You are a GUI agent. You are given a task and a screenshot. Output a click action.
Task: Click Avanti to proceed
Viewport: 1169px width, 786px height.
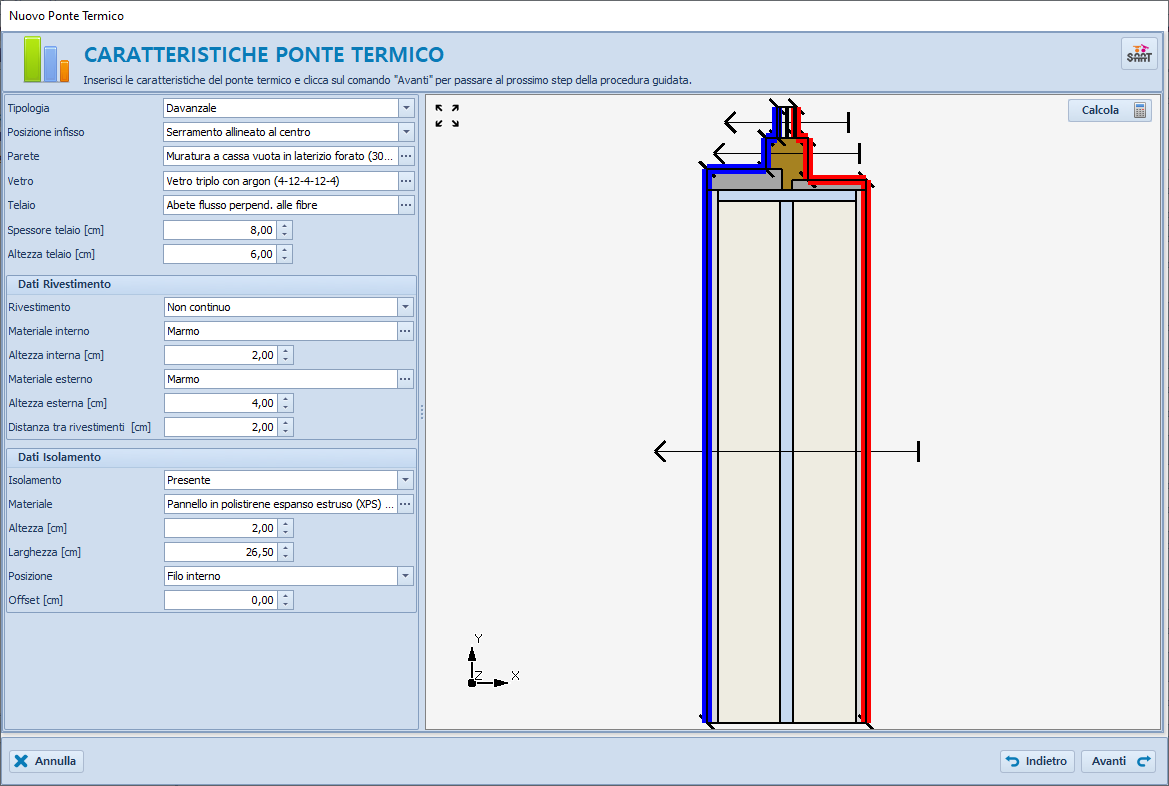[x=1118, y=761]
